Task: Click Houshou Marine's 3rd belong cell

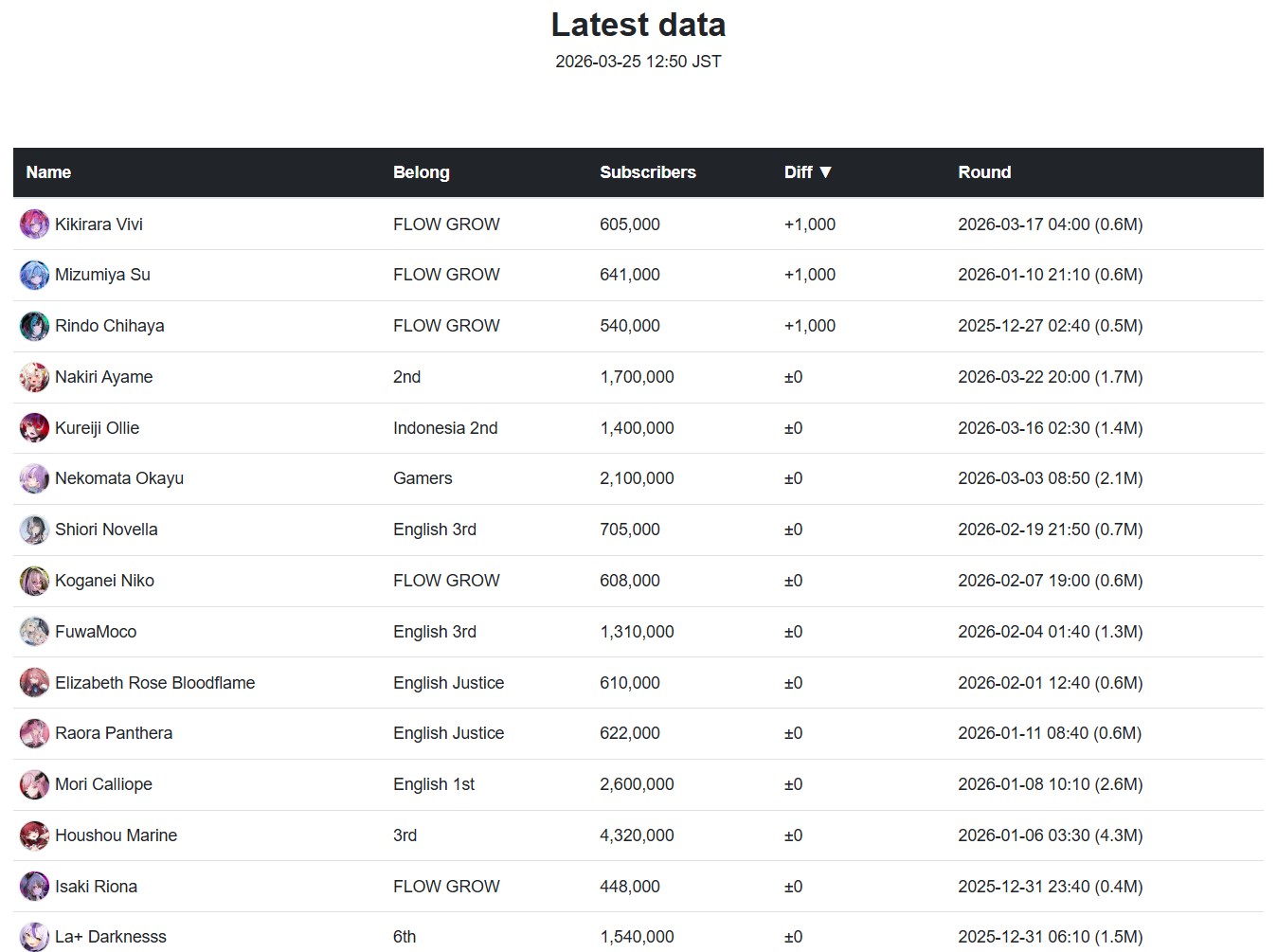Action: pos(405,835)
